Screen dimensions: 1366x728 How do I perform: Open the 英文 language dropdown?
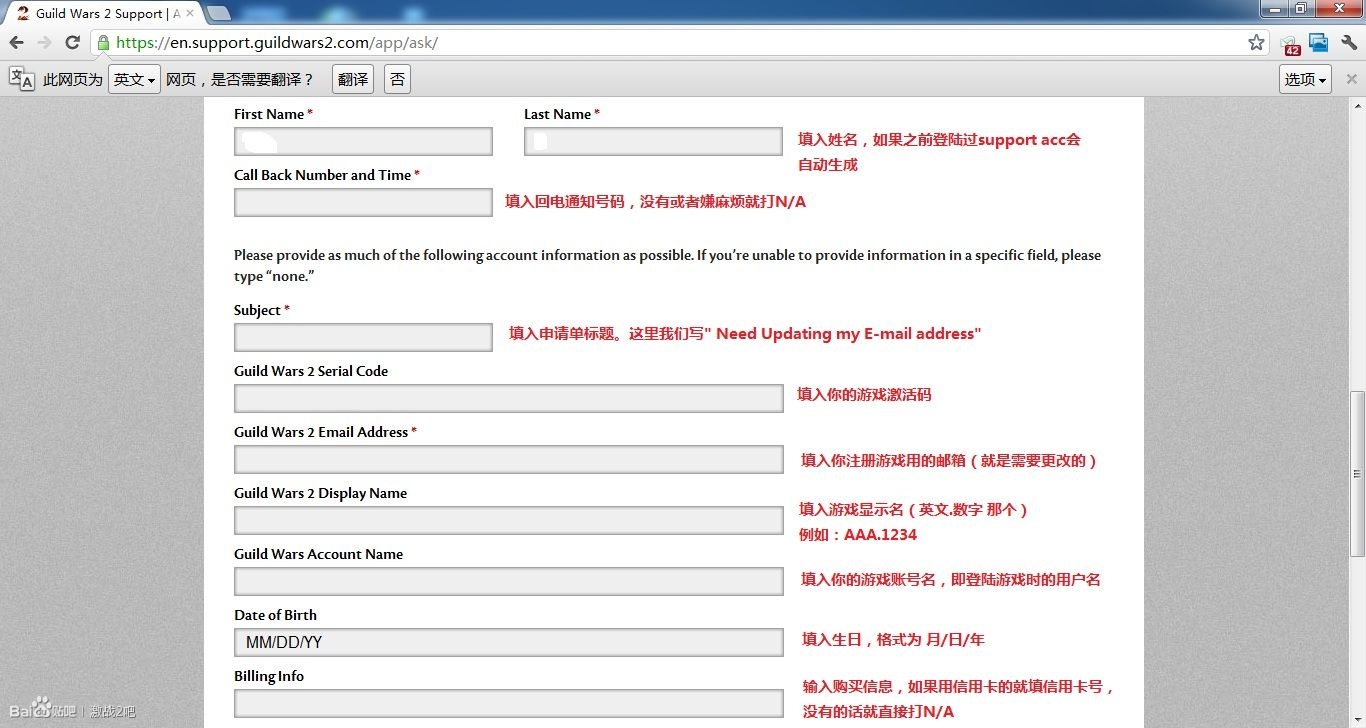point(134,79)
